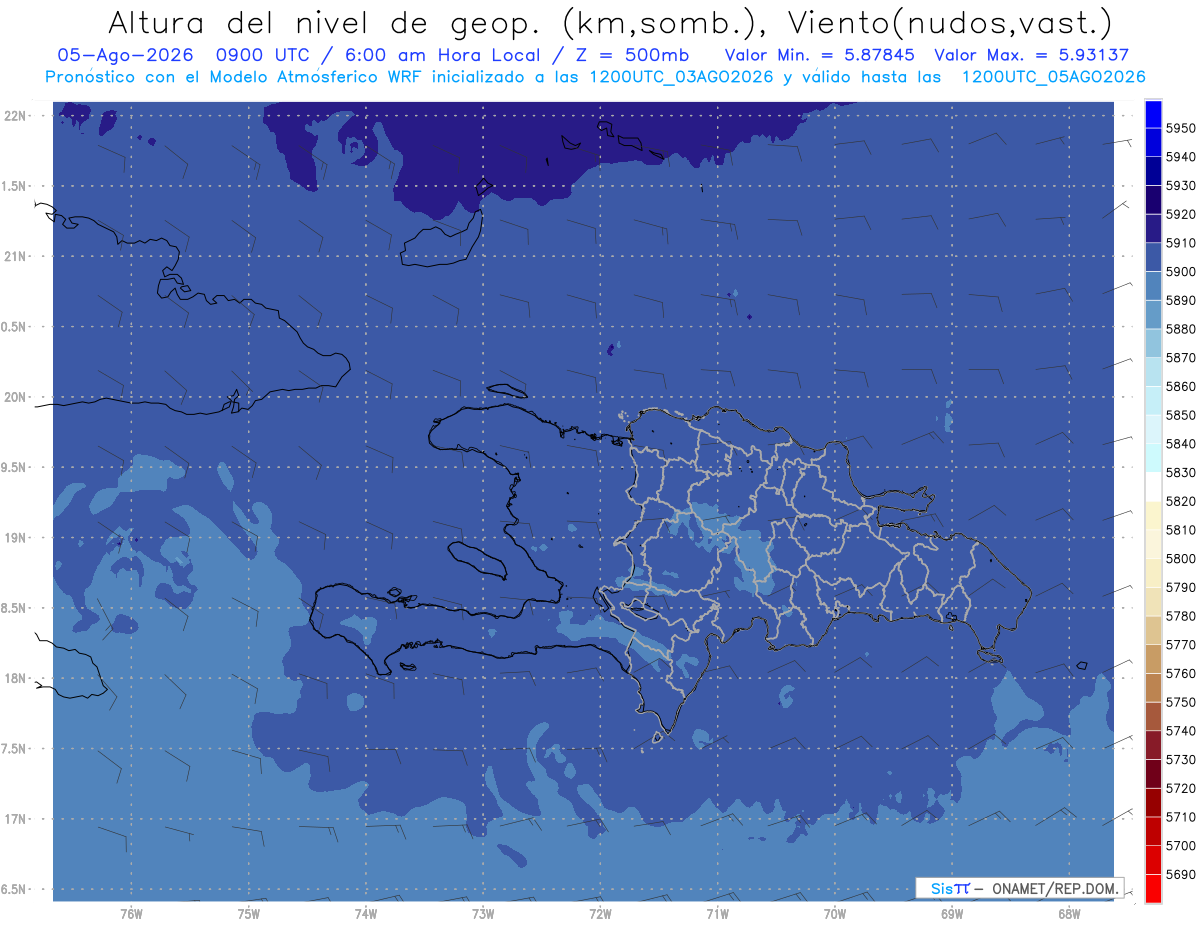Click the 76W longitude label
Viewport: 1200px width, 927px height.
click(131, 914)
